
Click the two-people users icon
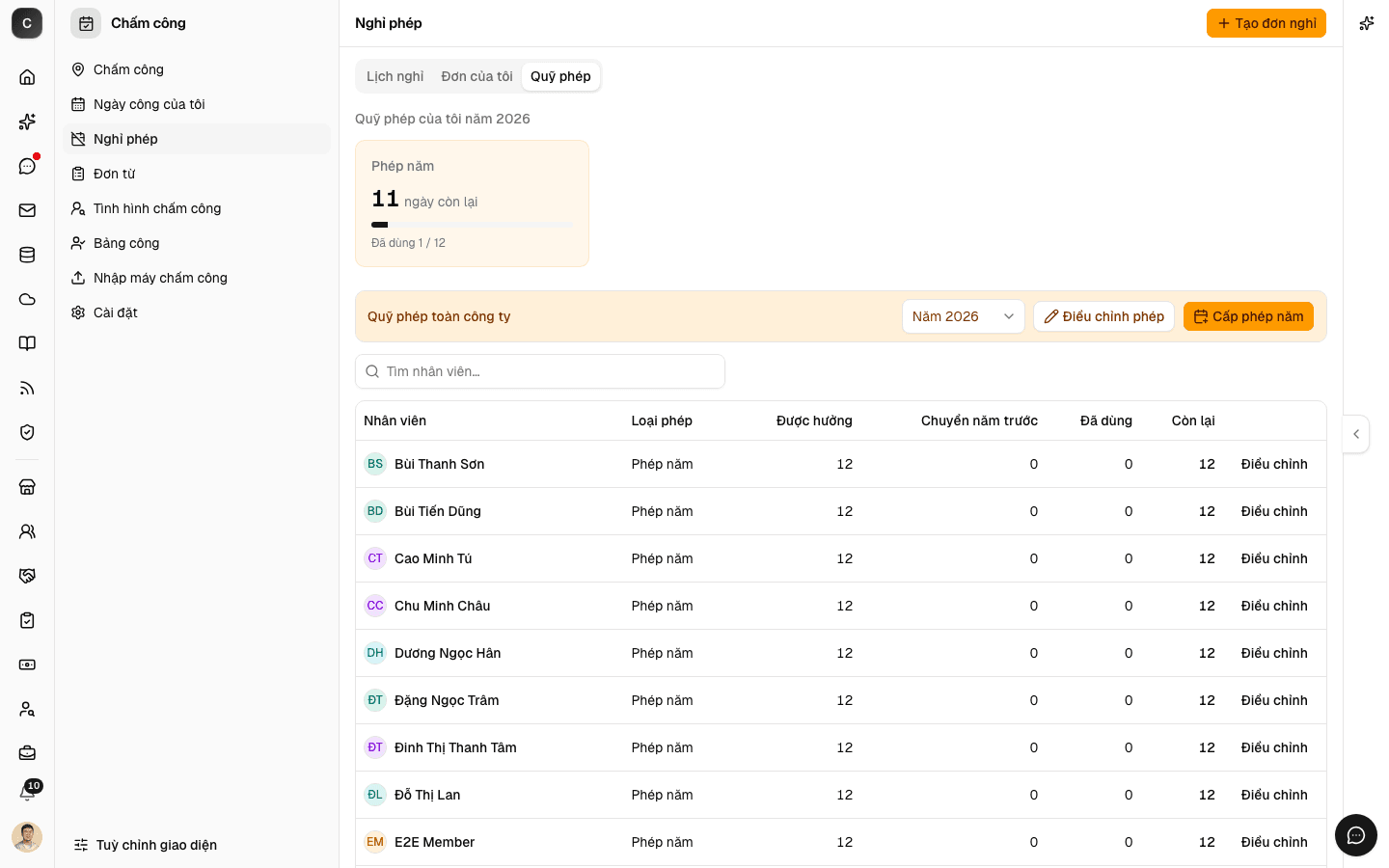(27, 531)
